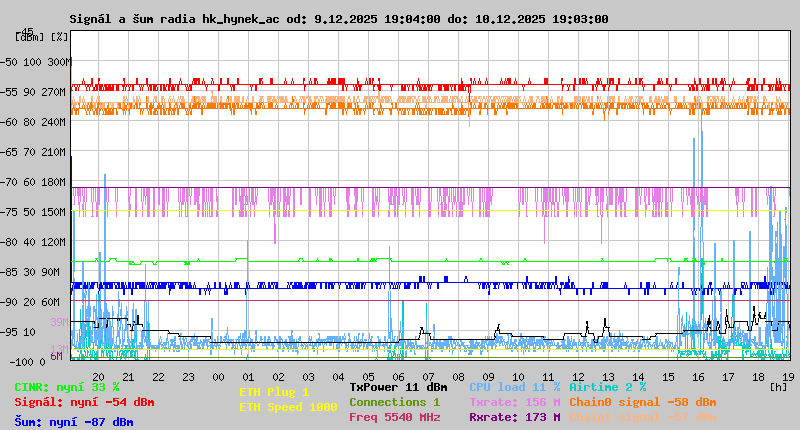This screenshot has width=800, height=430.
Task: Click the purple '6M' axis marker
Action: (x=56, y=356)
